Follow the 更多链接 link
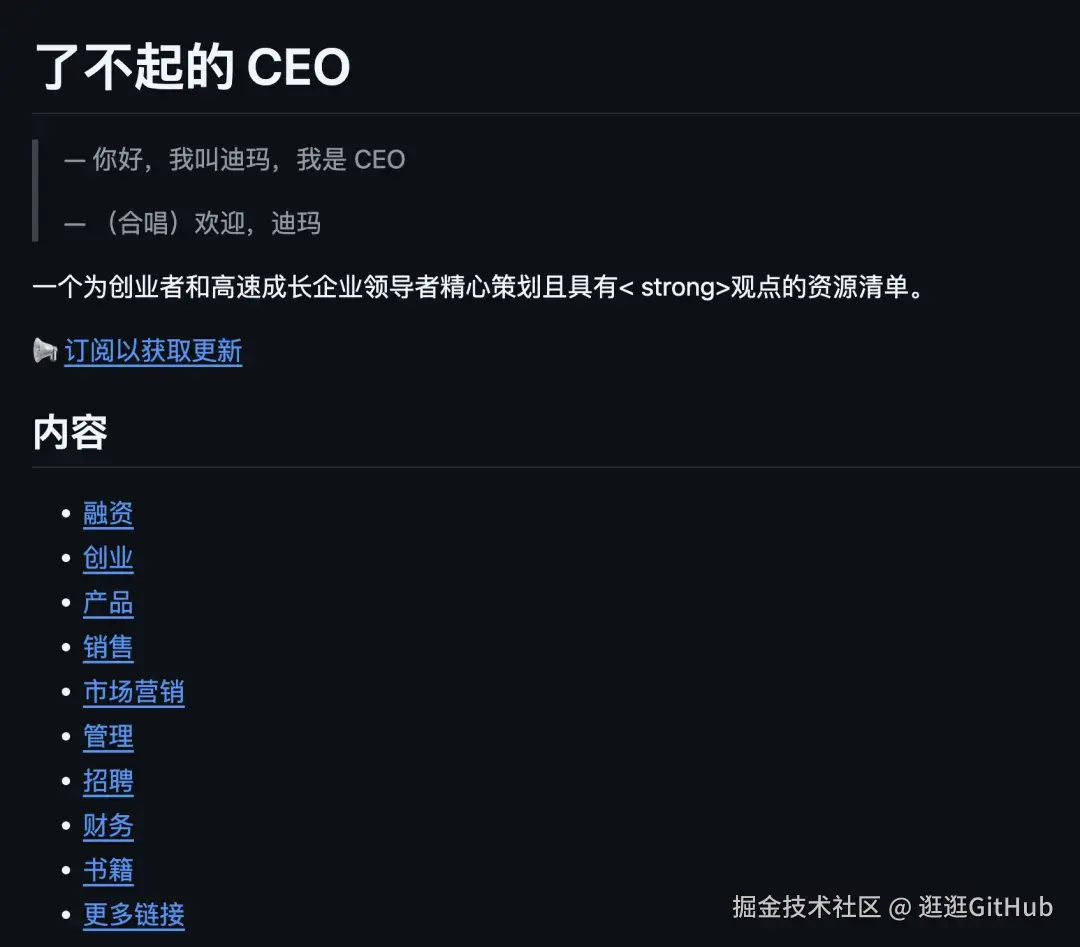This screenshot has height=947, width=1080. coord(133,915)
